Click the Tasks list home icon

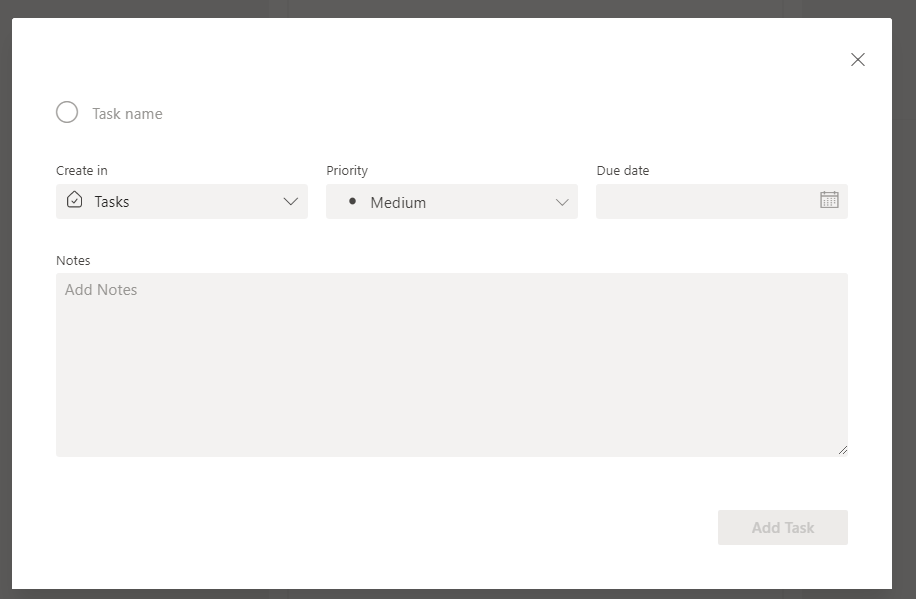pyautogui.click(x=75, y=200)
